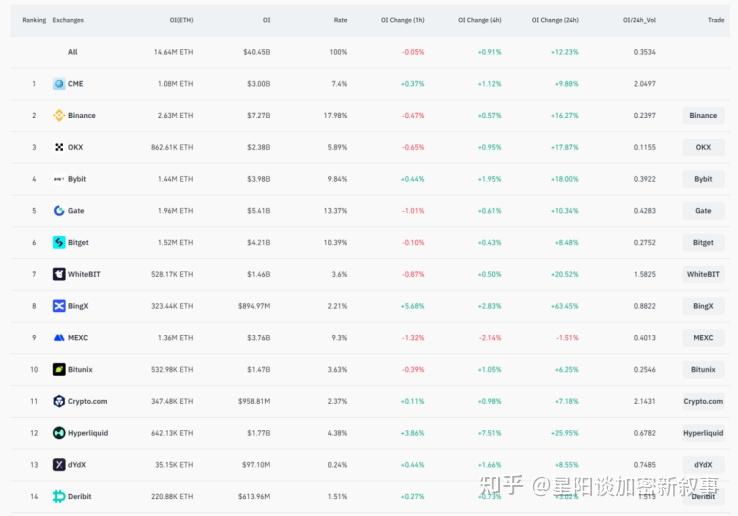The height and width of the screenshot is (516, 738).
Task: Click Deribit's $613.96M OI value
Action: 254,496
